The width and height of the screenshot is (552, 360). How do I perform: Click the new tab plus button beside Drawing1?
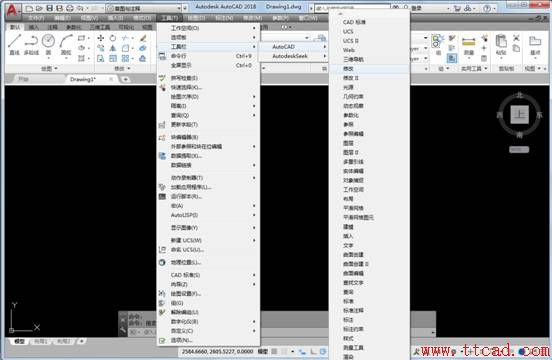(125, 80)
